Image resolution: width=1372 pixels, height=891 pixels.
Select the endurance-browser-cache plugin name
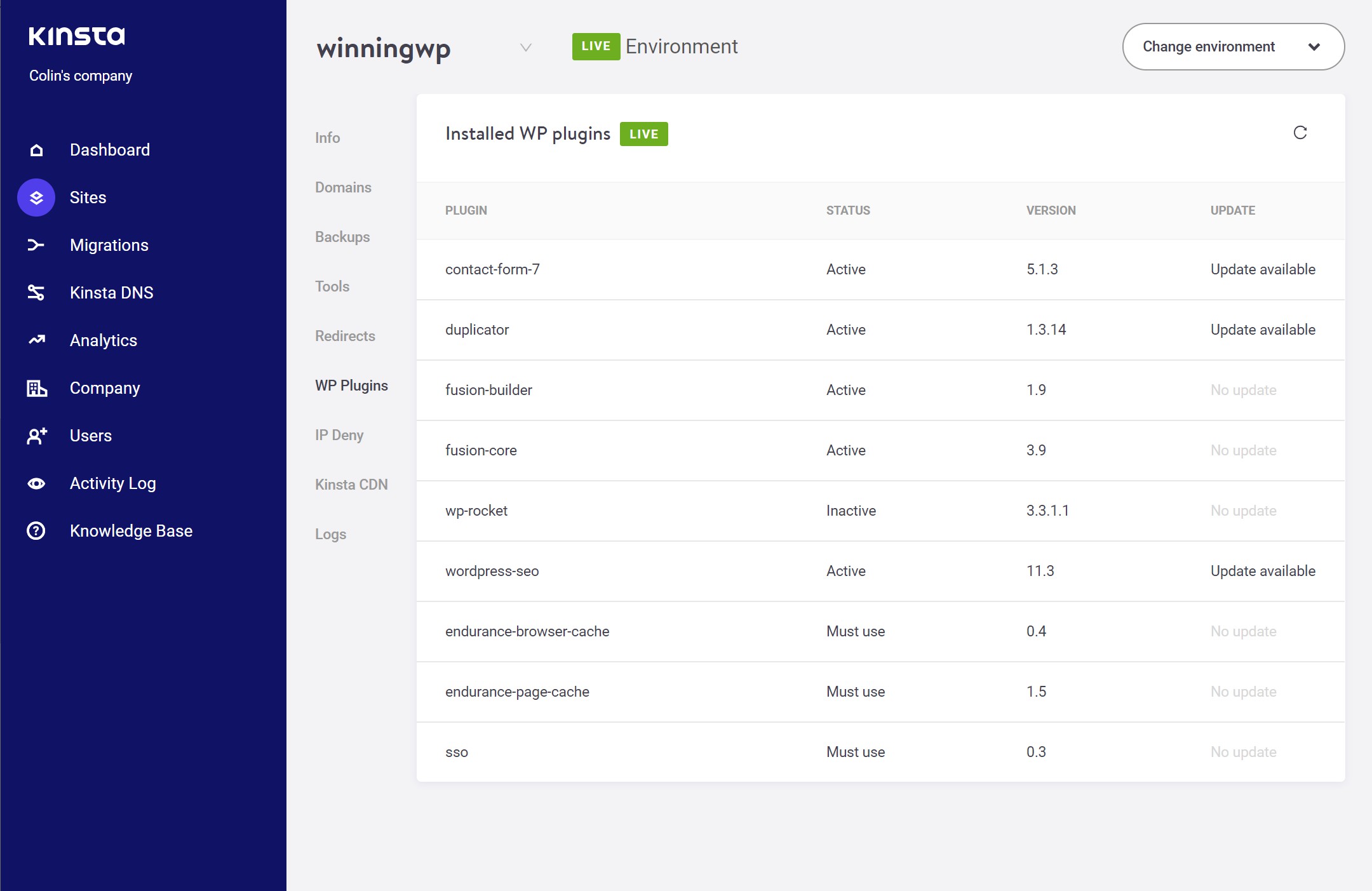(x=527, y=631)
